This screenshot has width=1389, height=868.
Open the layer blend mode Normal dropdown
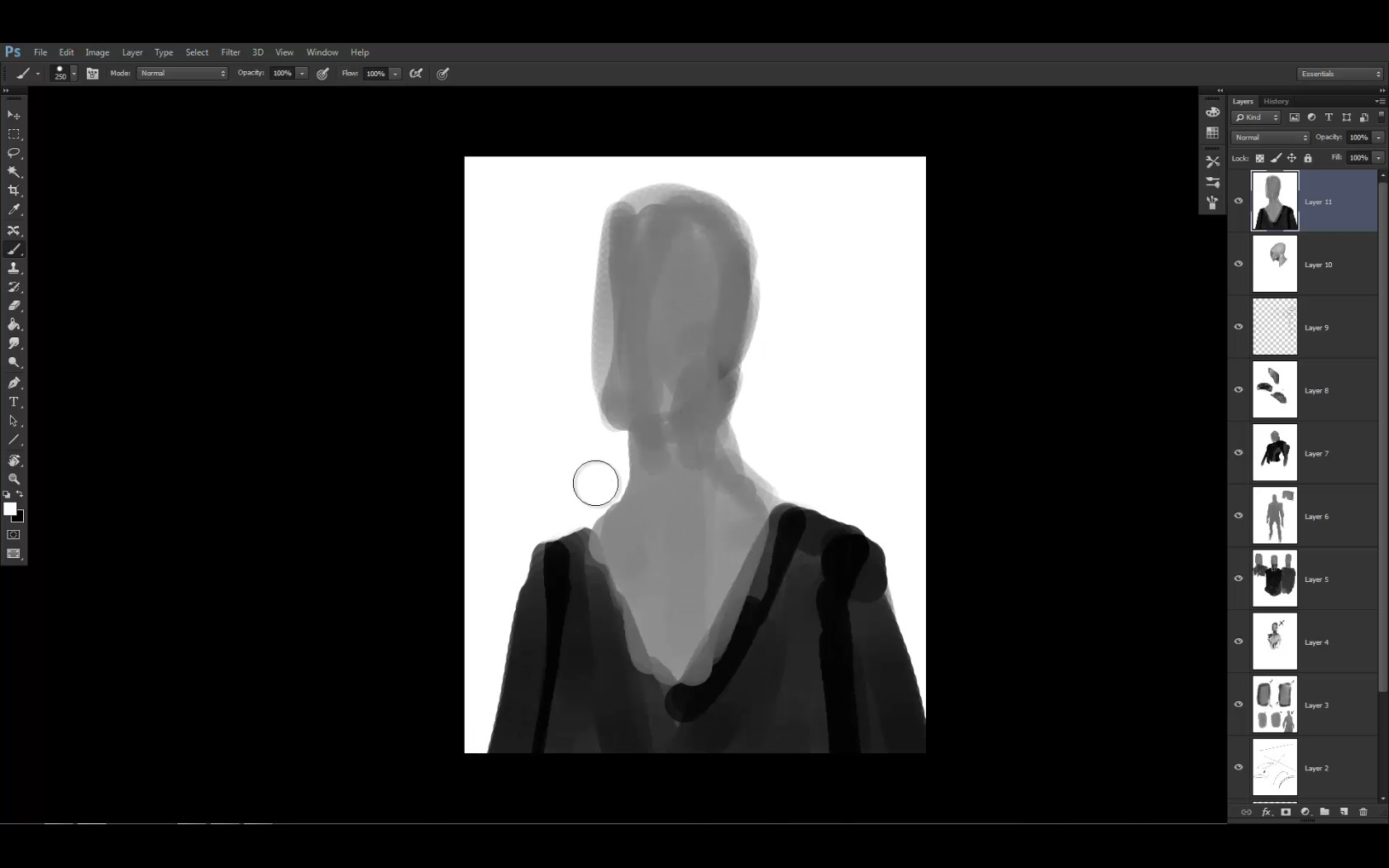[1271, 137]
